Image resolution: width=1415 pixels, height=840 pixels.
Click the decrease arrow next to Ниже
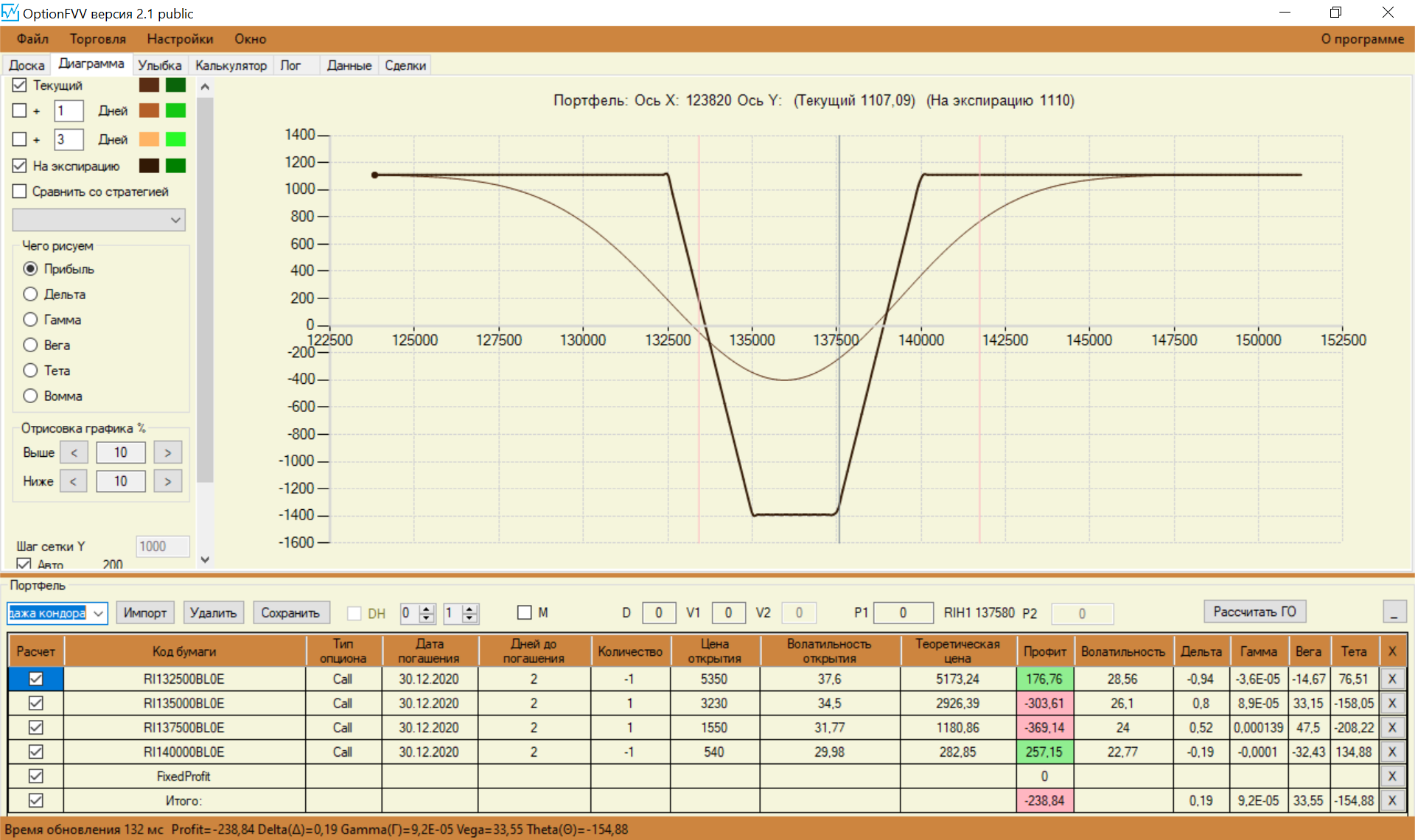click(x=73, y=481)
